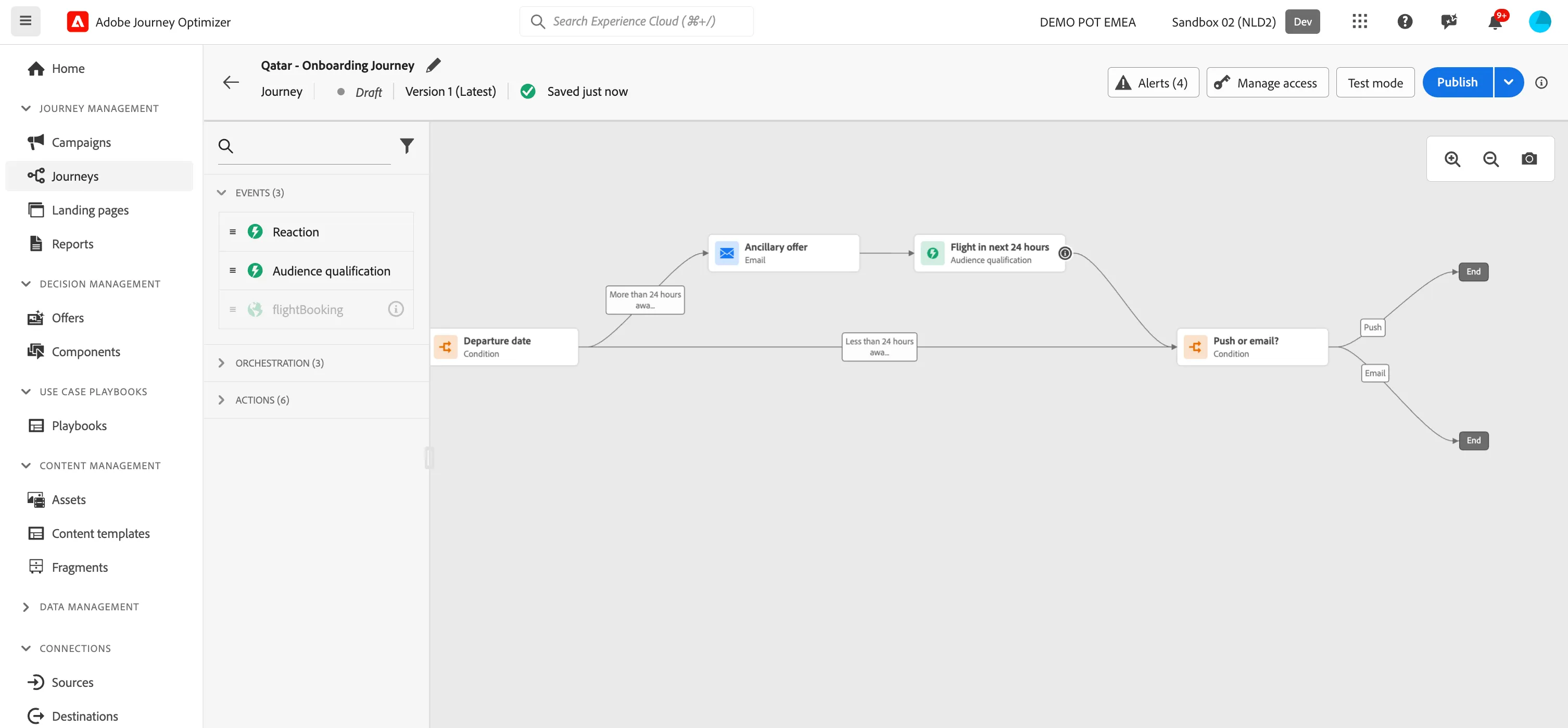Select the Email path label

pos(1374,373)
